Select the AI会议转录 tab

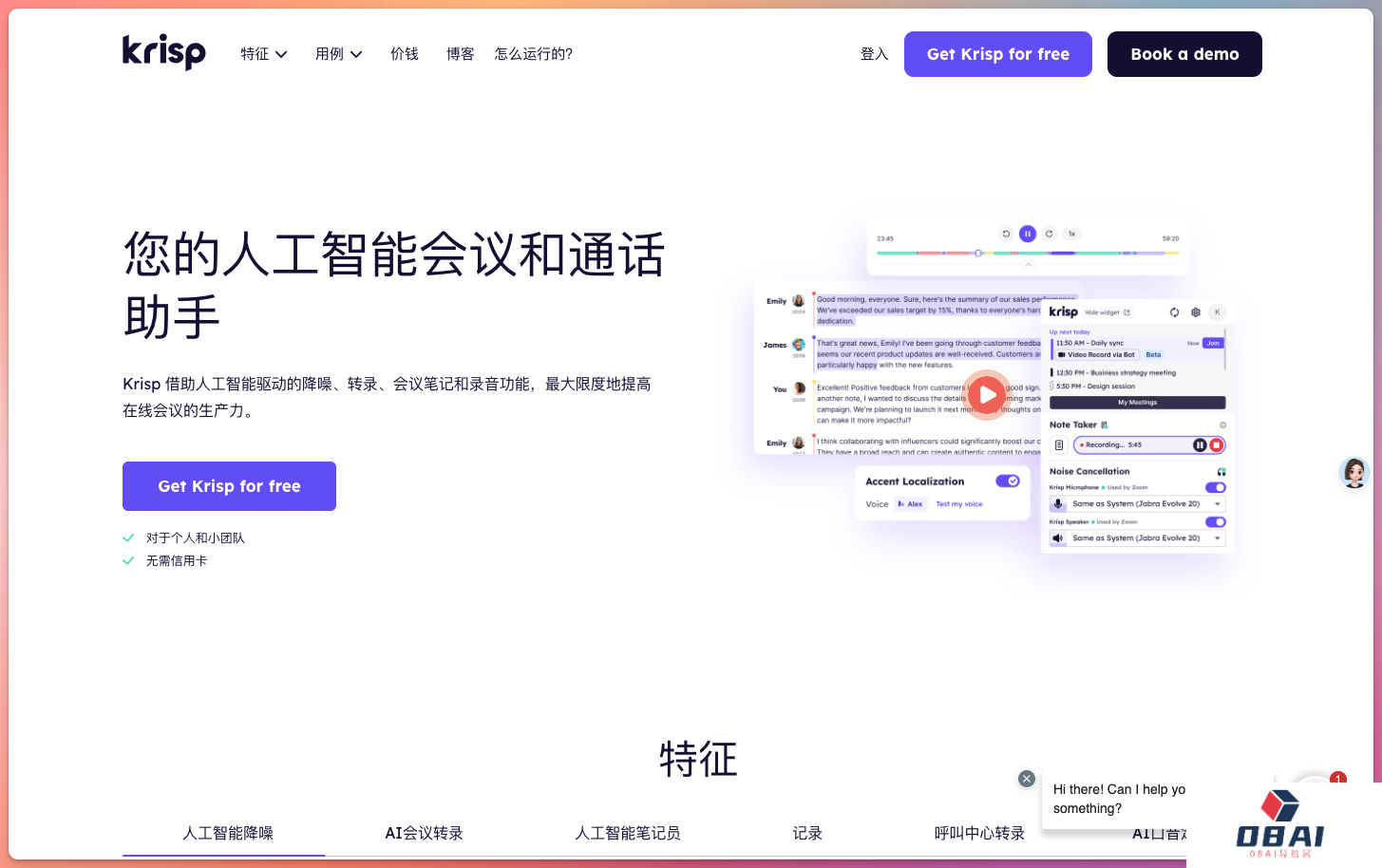tap(425, 833)
